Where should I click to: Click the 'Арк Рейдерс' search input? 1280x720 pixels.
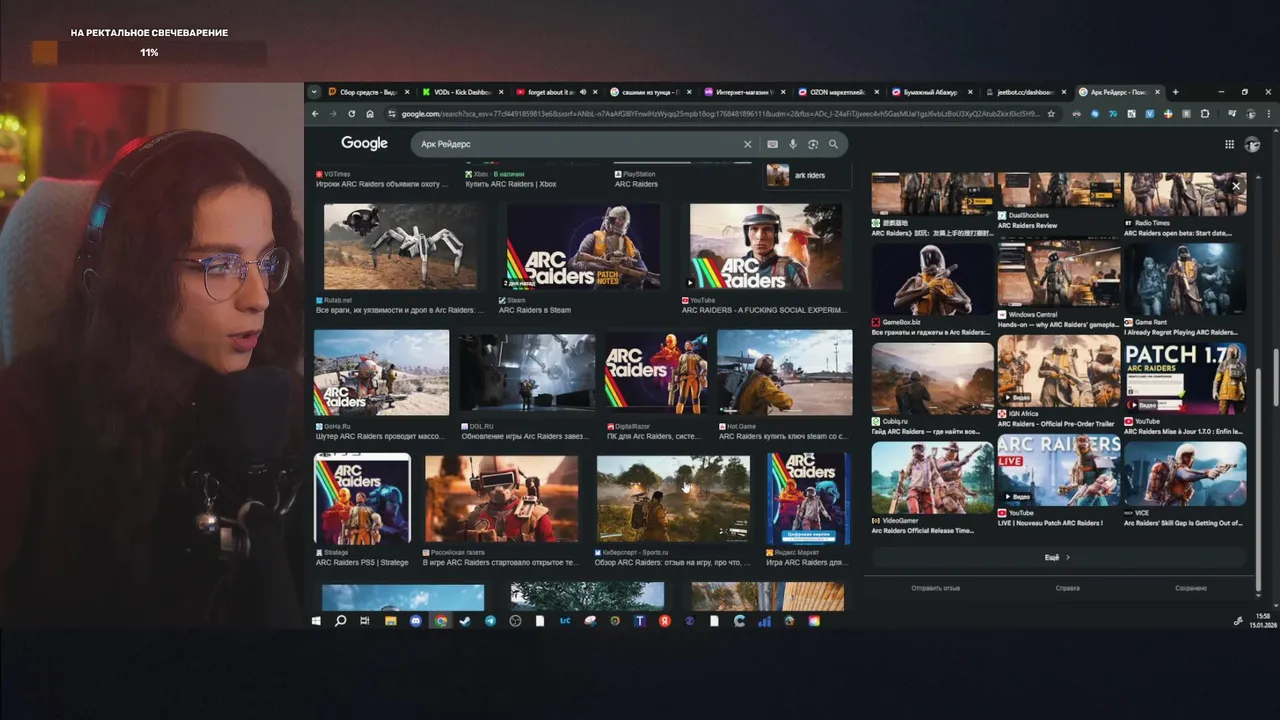point(580,144)
